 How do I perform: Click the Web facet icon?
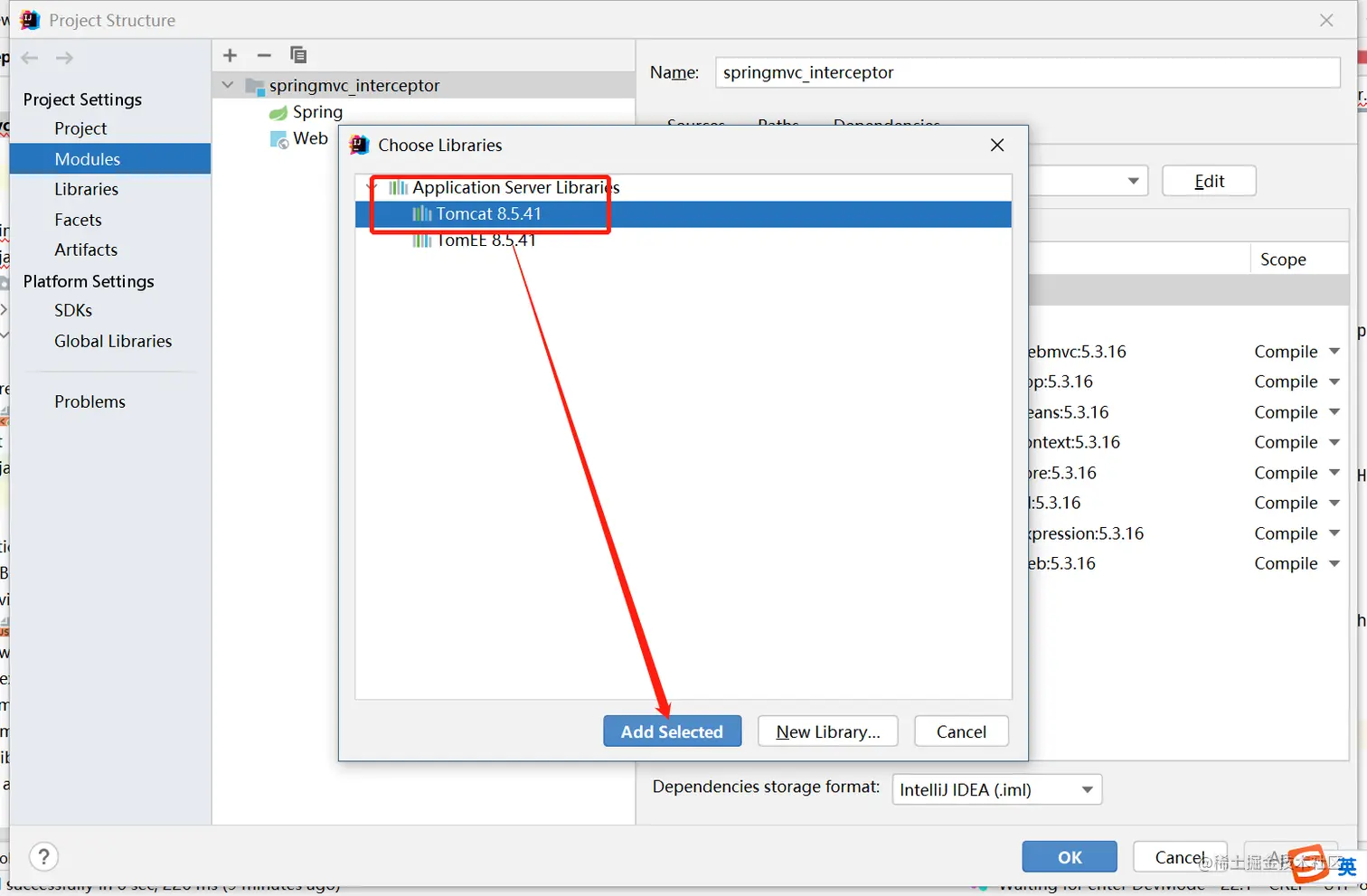(x=279, y=139)
